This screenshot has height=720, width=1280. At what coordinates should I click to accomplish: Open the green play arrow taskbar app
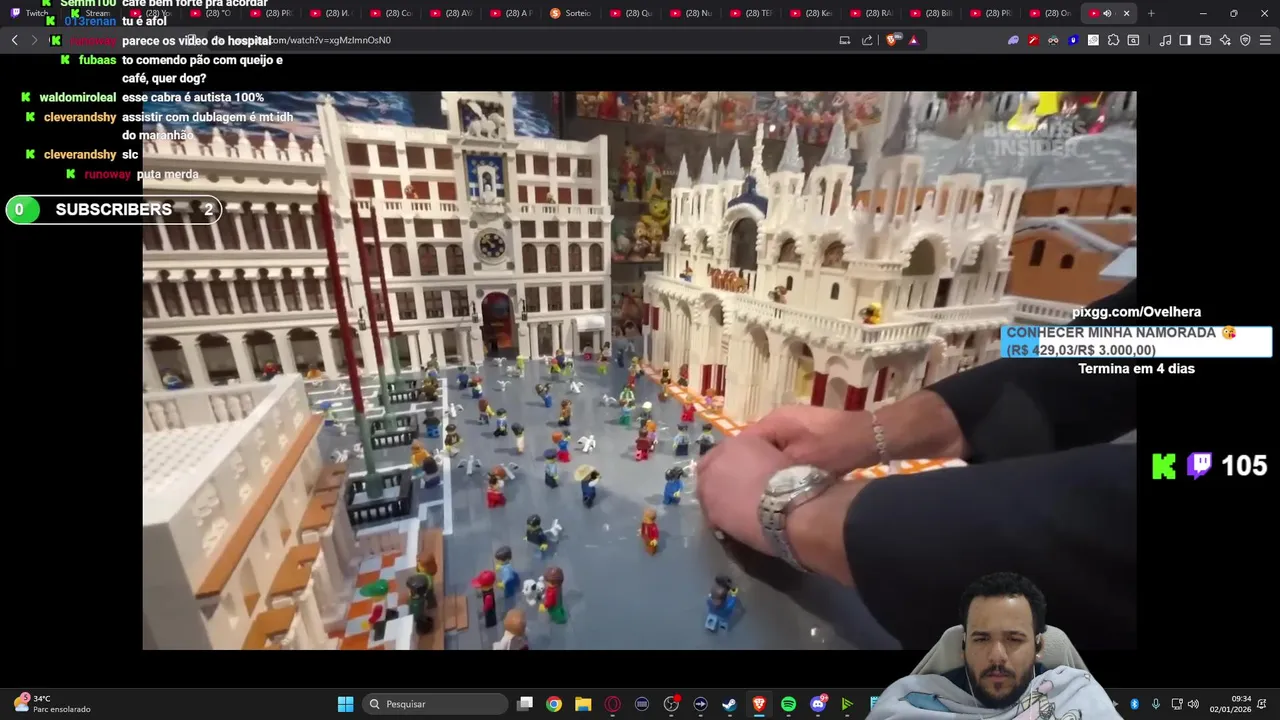pyautogui.click(x=847, y=704)
